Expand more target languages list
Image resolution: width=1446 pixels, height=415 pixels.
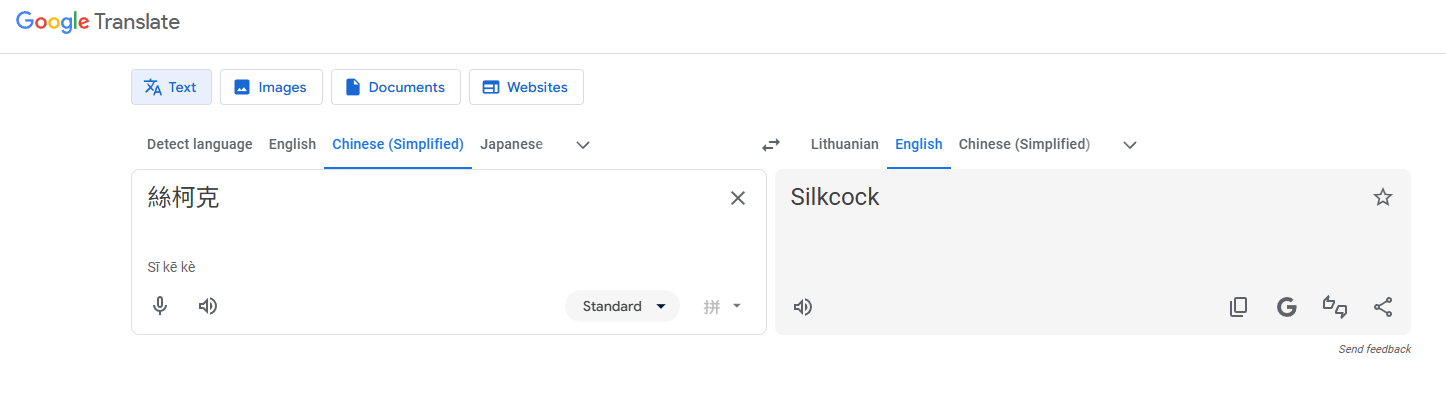pos(1130,144)
